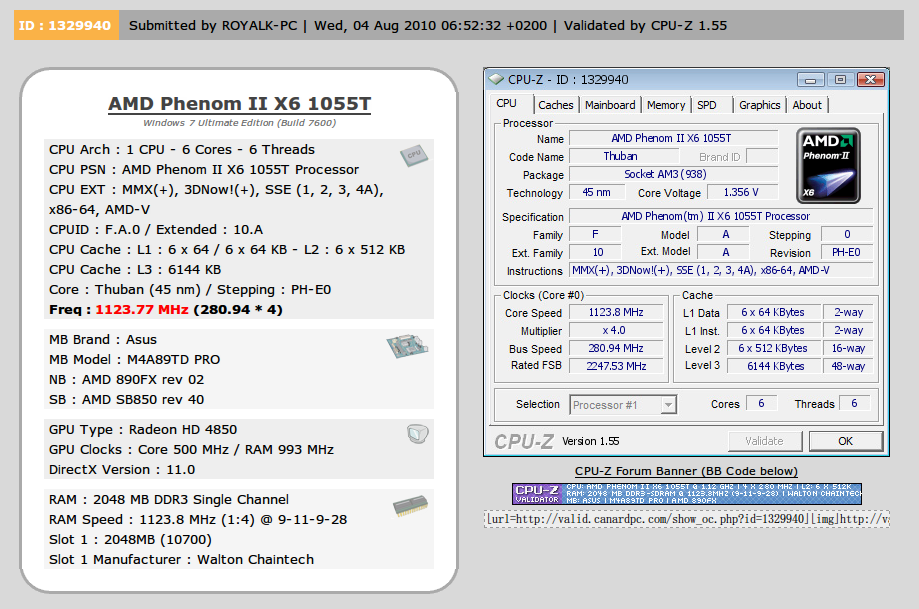Click the Level 2 cache 16-way value
The height and width of the screenshot is (609, 919).
[848, 348]
